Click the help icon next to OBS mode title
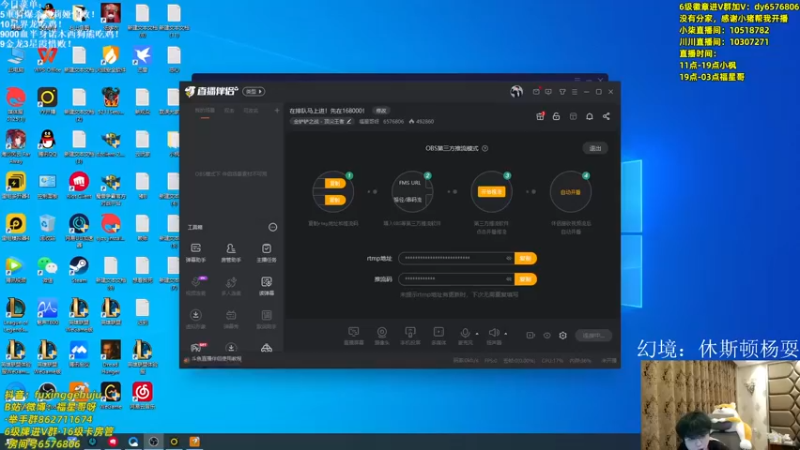 pyautogui.click(x=485, y=148)
